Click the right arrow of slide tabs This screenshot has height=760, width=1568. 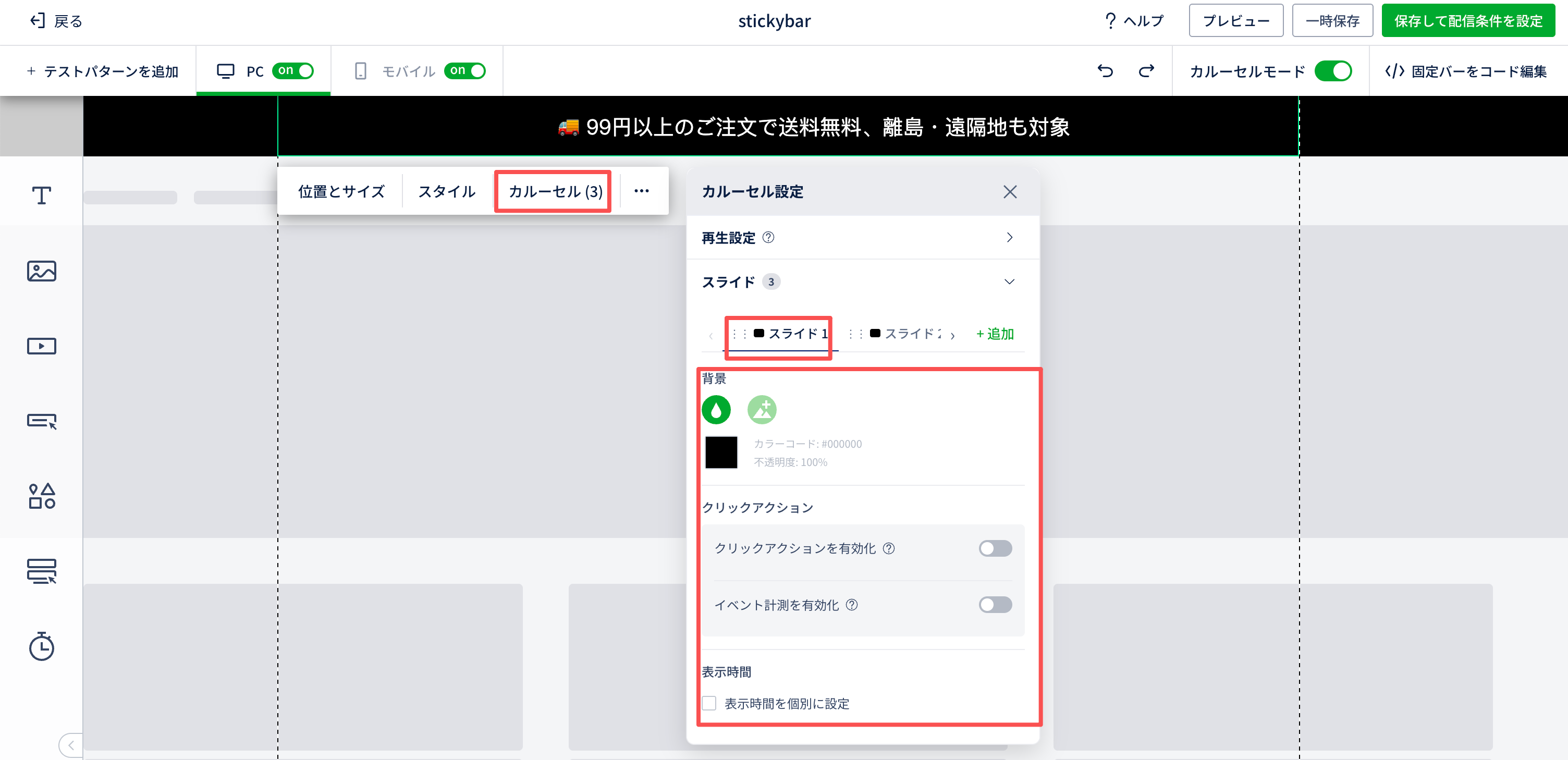click(x=952, y=335)
